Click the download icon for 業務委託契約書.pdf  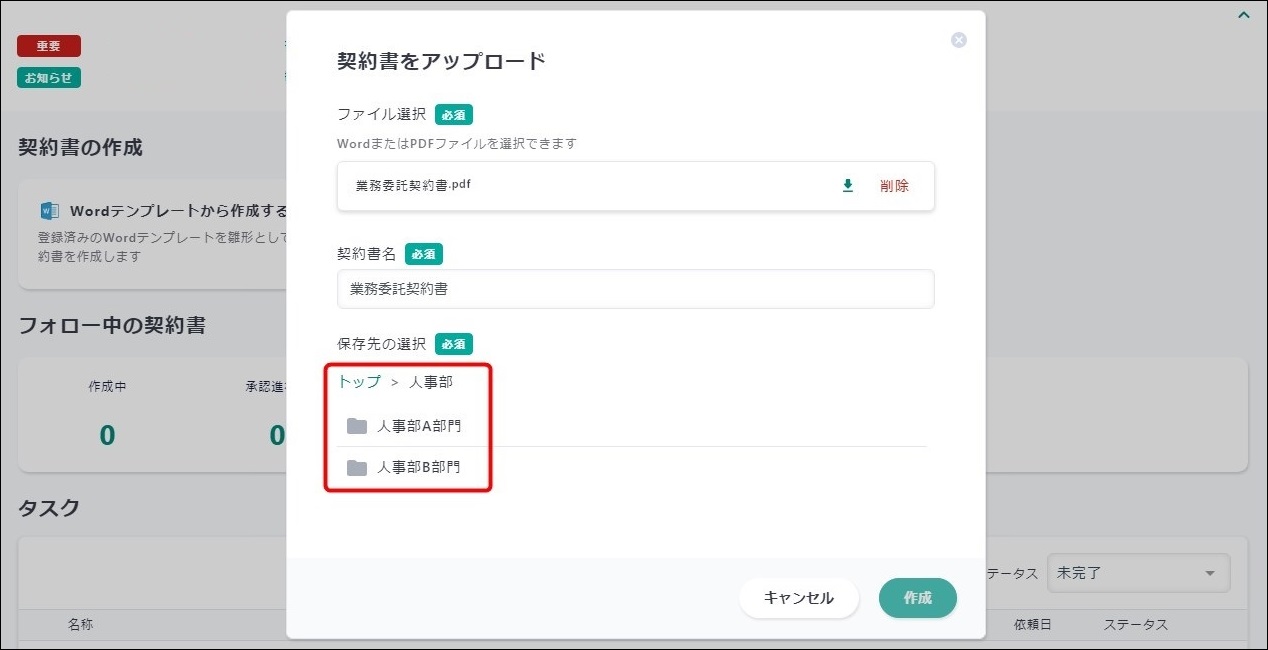[848, 186]
